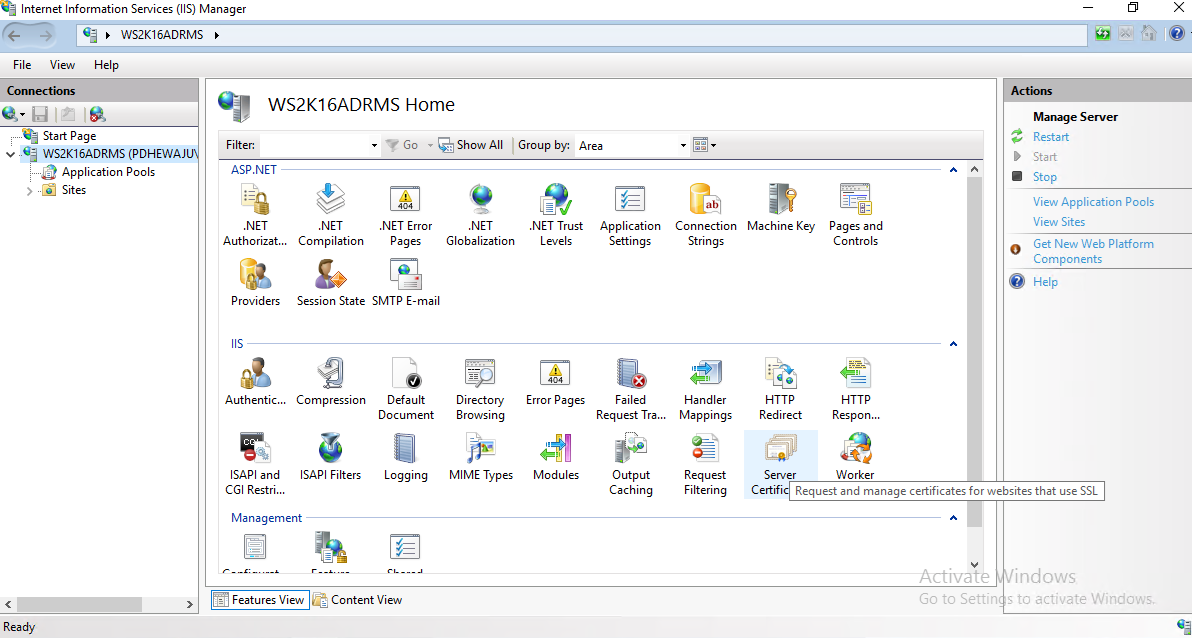Screen dimensions: 1192x638
Task: Open the Modules feature
Action: point(556,457)
